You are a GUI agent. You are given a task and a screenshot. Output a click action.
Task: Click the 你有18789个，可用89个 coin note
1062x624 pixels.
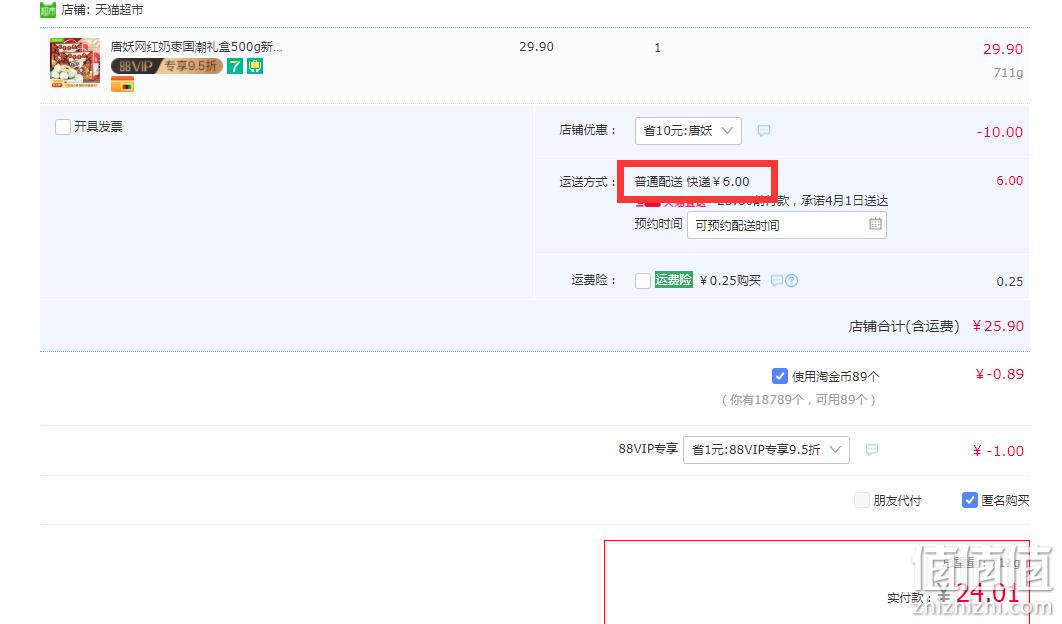pyautogui.click(x=799, y=400)
